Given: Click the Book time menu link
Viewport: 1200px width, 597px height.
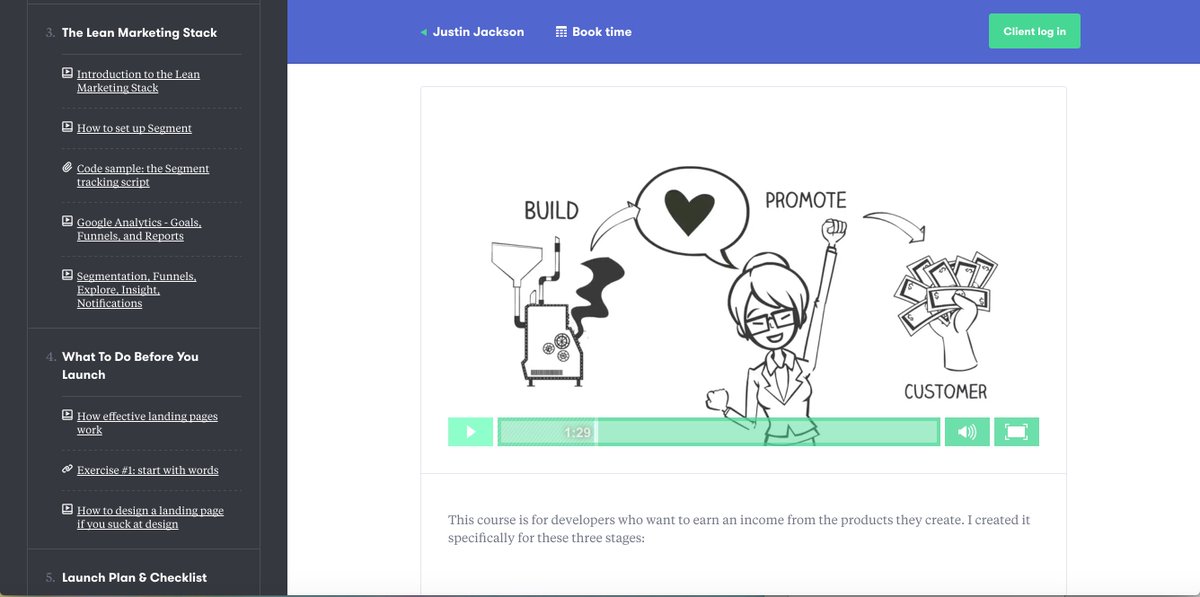Looking at the screenshot, I should 601,32.
